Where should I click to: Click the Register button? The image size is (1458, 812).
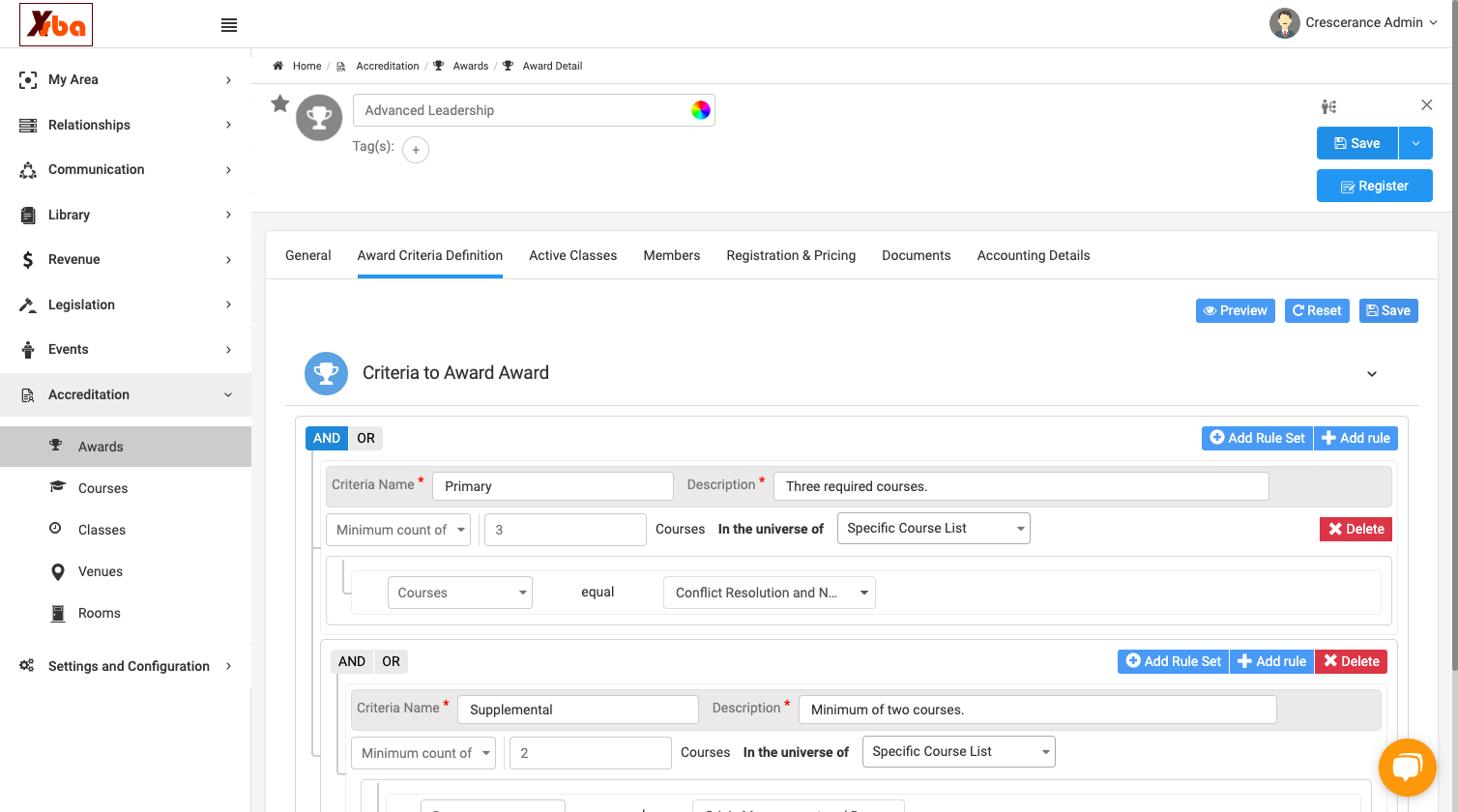pos(1375,186)
